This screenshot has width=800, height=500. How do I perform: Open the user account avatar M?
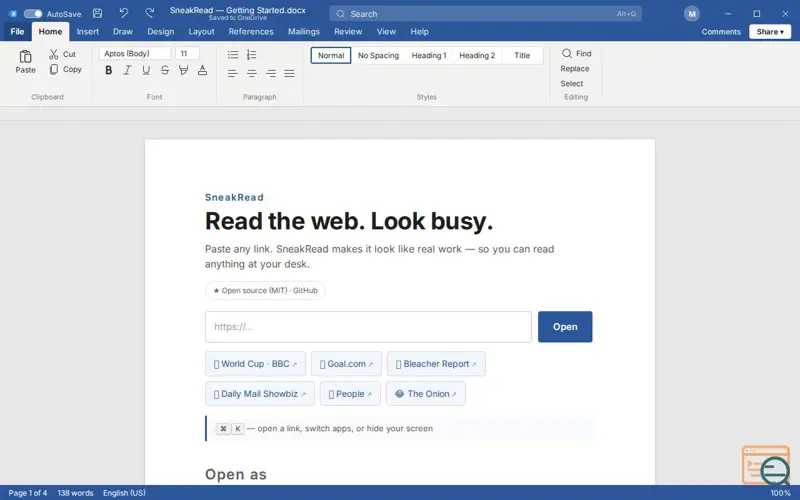692,14
